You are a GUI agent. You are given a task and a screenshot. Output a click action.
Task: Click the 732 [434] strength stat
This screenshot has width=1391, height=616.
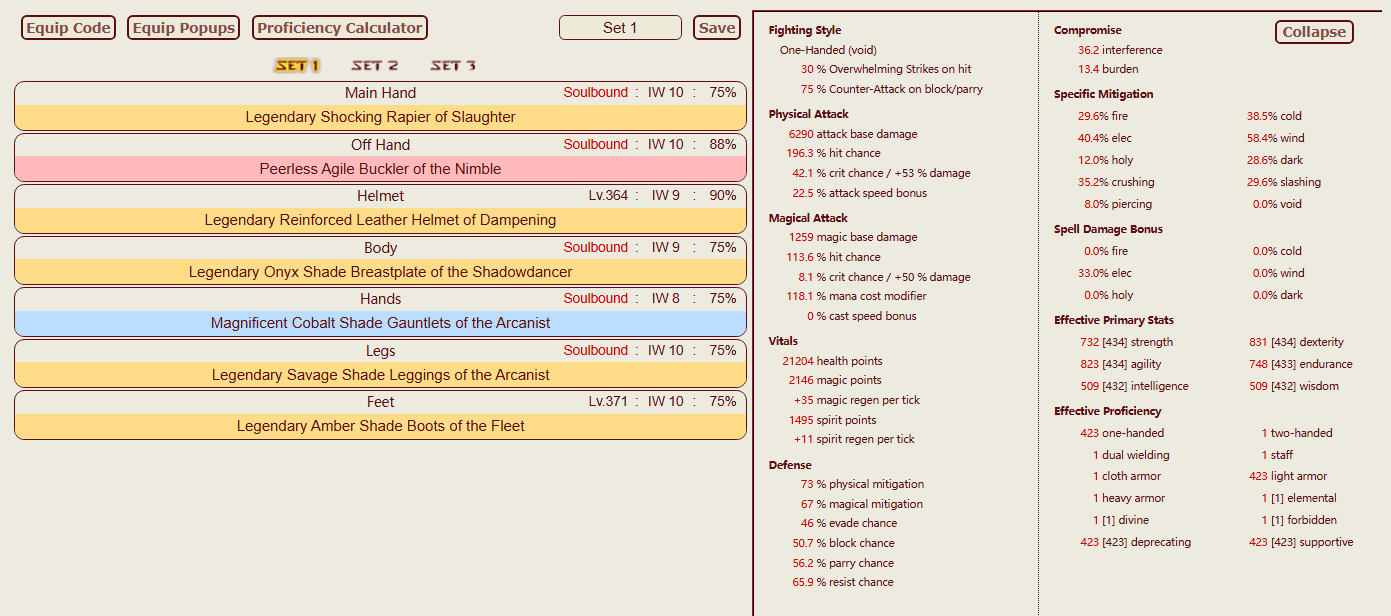click(1125, 342)
